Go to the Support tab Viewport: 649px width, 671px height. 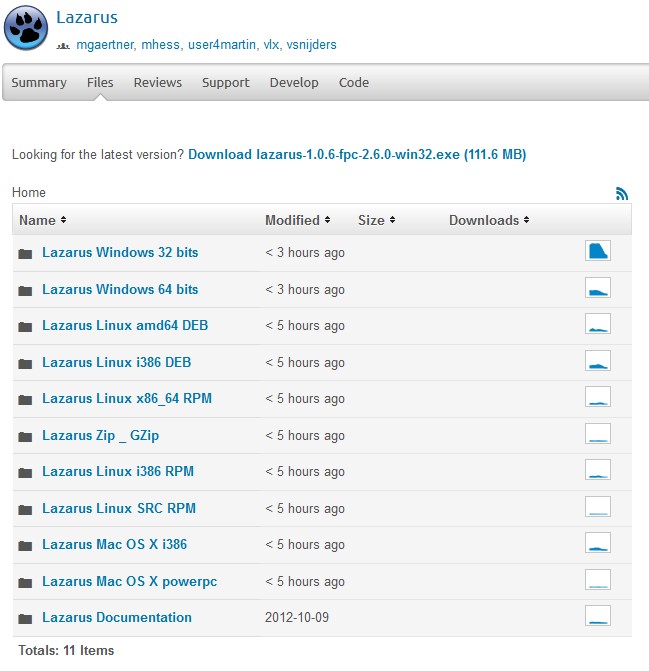pyautogui.click(x=225, y=82)
